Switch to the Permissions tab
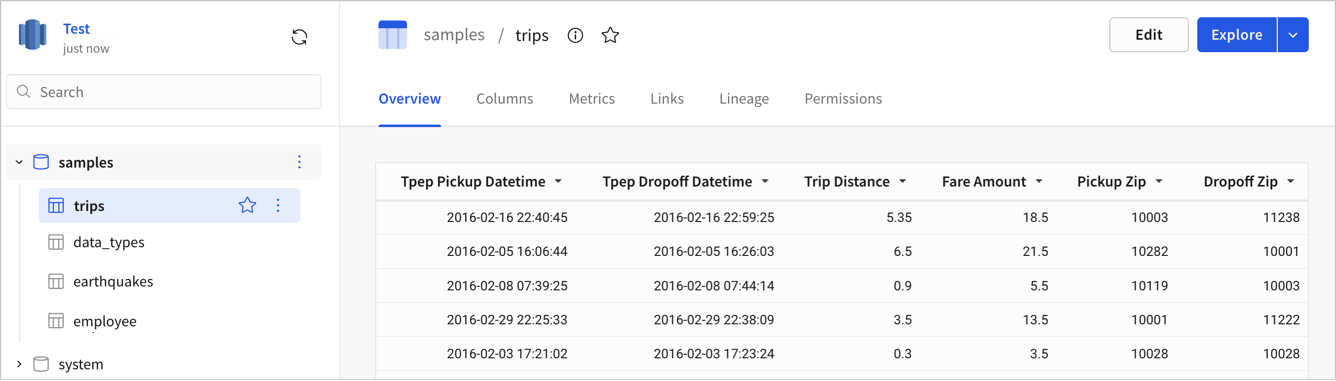This screenshot has width=1336, height=381. (843, 99)
